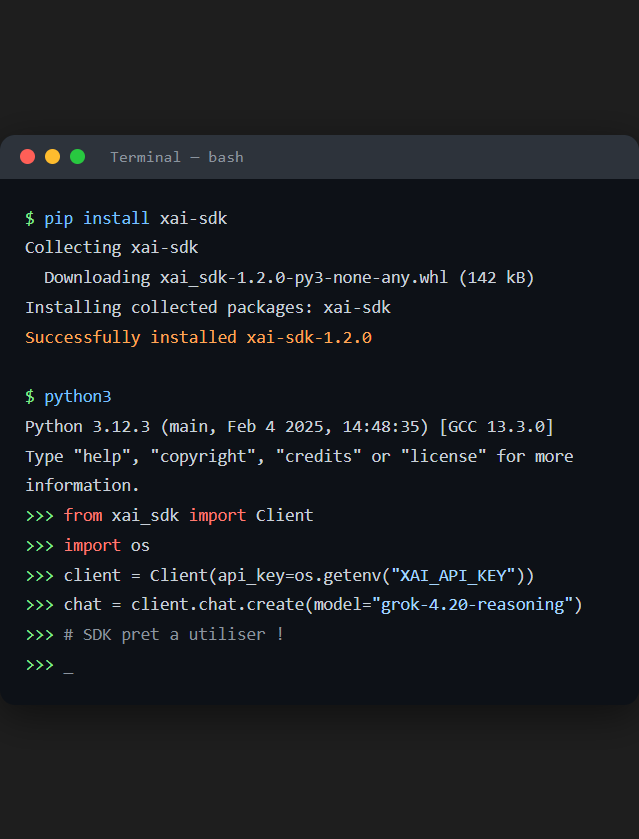639x839 pixels.
Task: Click the 'Collecting xai-sdk' output line
Action: (112, 248)
